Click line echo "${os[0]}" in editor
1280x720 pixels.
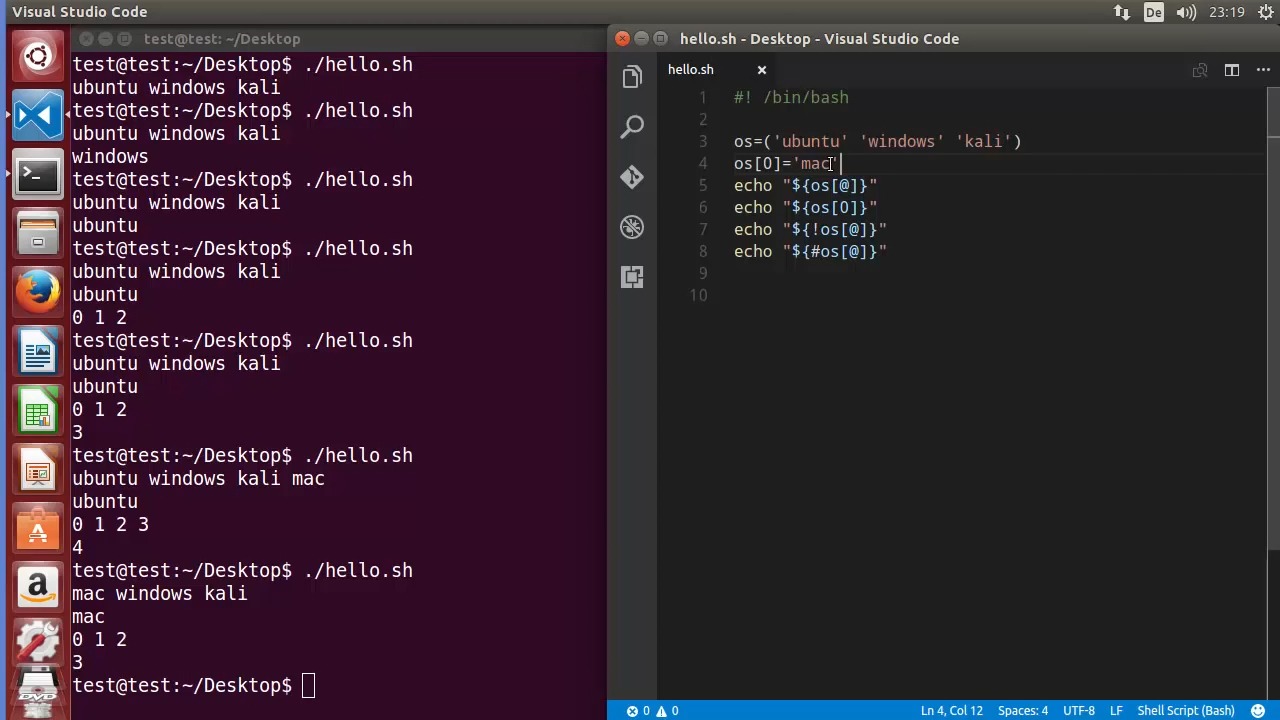point(805,208)
